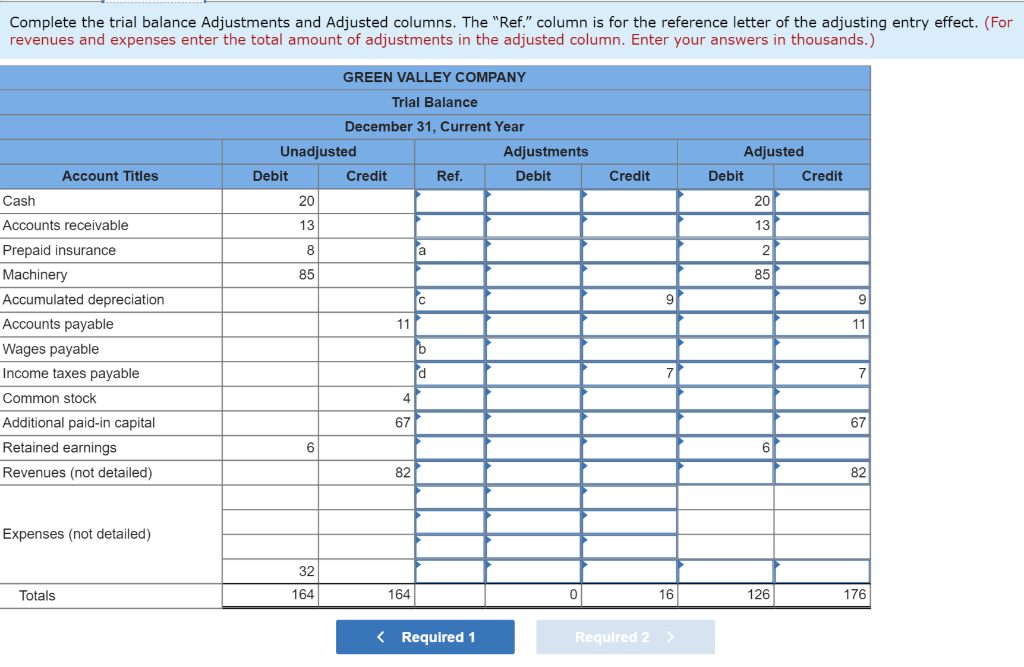Open Ref. dropdown showing 'b' for Wages payable
The image size is (1024, 667).
pos(450,349)
